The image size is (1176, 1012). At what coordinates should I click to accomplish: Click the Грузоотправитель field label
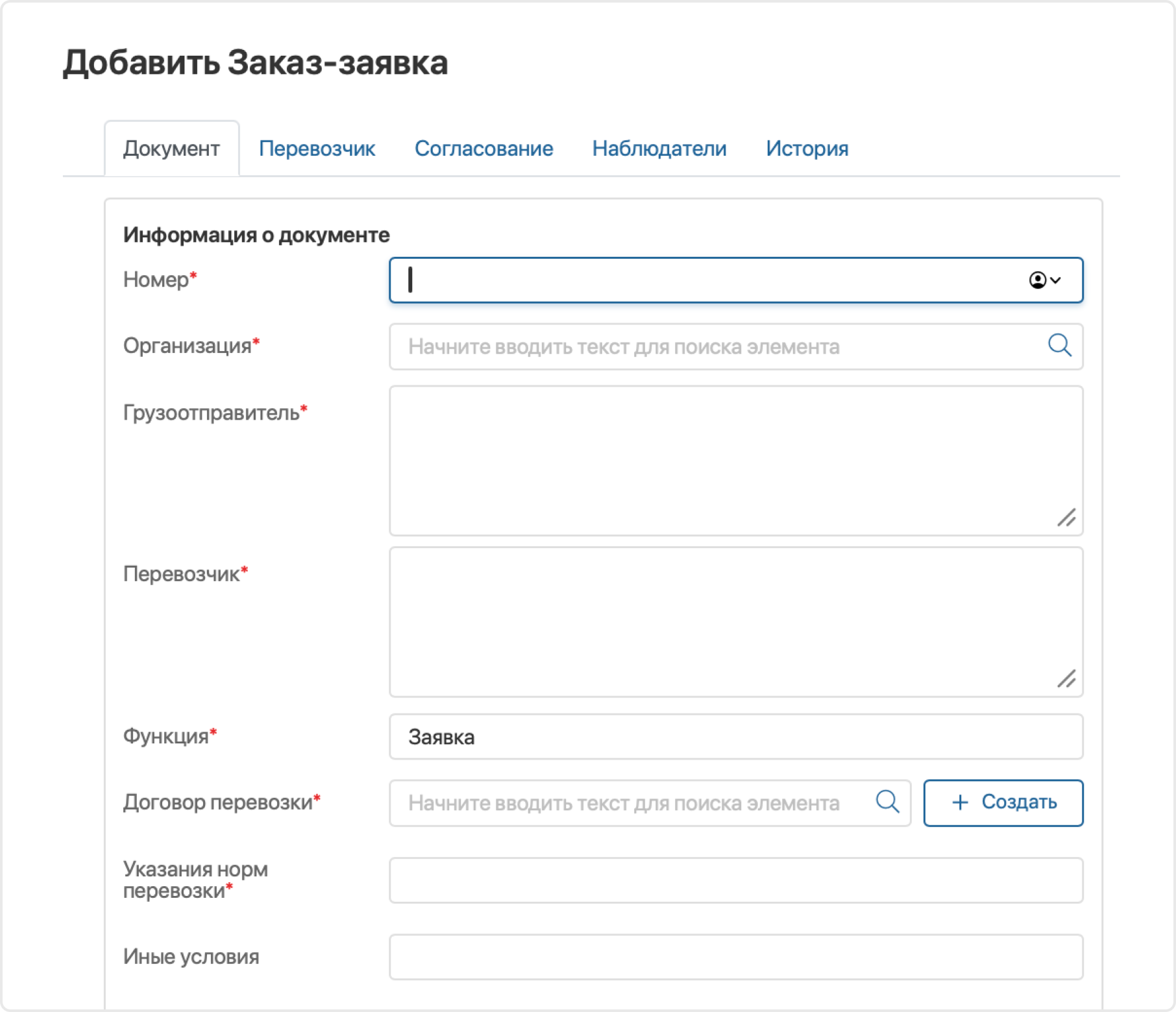pos(215,413)
